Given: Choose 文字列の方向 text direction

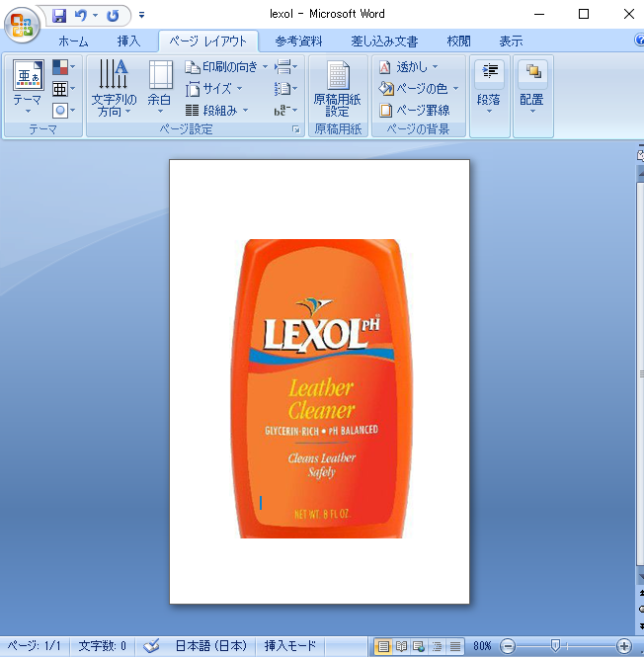Looking at the screenshot, I should [x=114, y=88].
